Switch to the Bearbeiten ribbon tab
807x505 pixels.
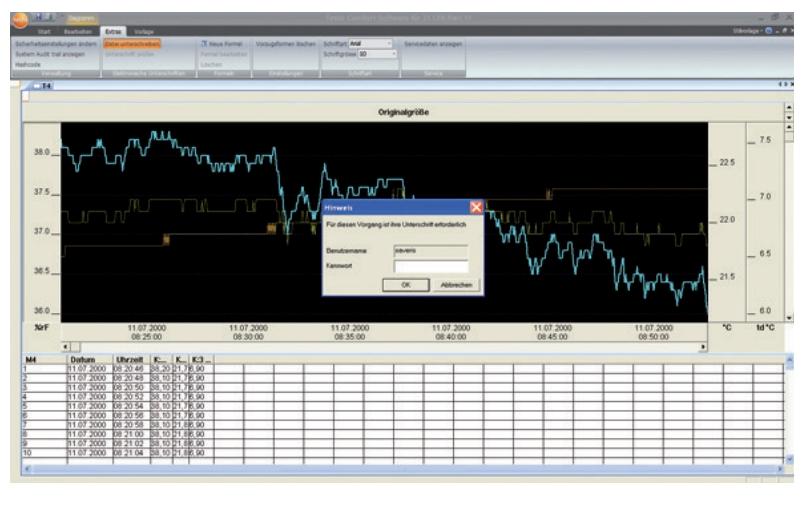pos(78,32)
